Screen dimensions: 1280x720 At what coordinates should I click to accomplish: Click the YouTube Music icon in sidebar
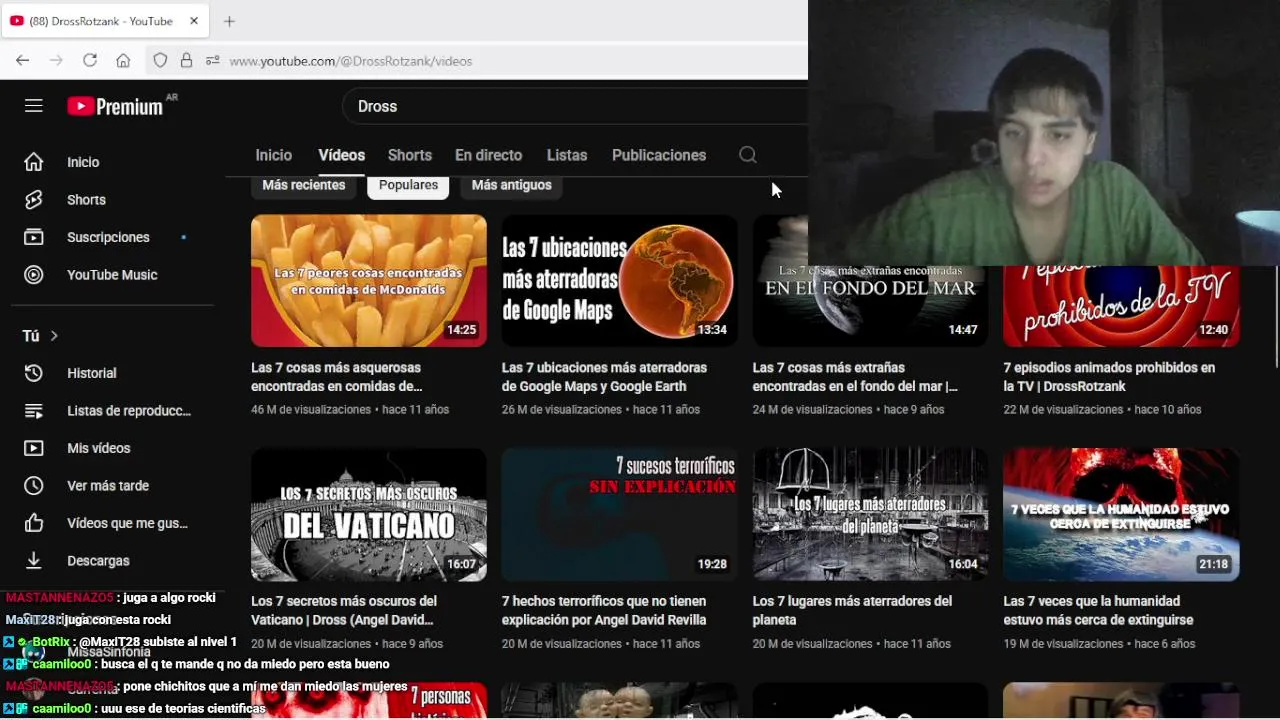pos(34,275)
